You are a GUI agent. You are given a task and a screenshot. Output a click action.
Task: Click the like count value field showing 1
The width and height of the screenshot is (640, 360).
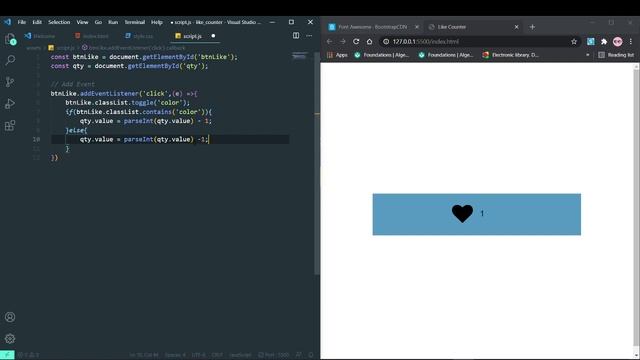(x=482, y=213)
